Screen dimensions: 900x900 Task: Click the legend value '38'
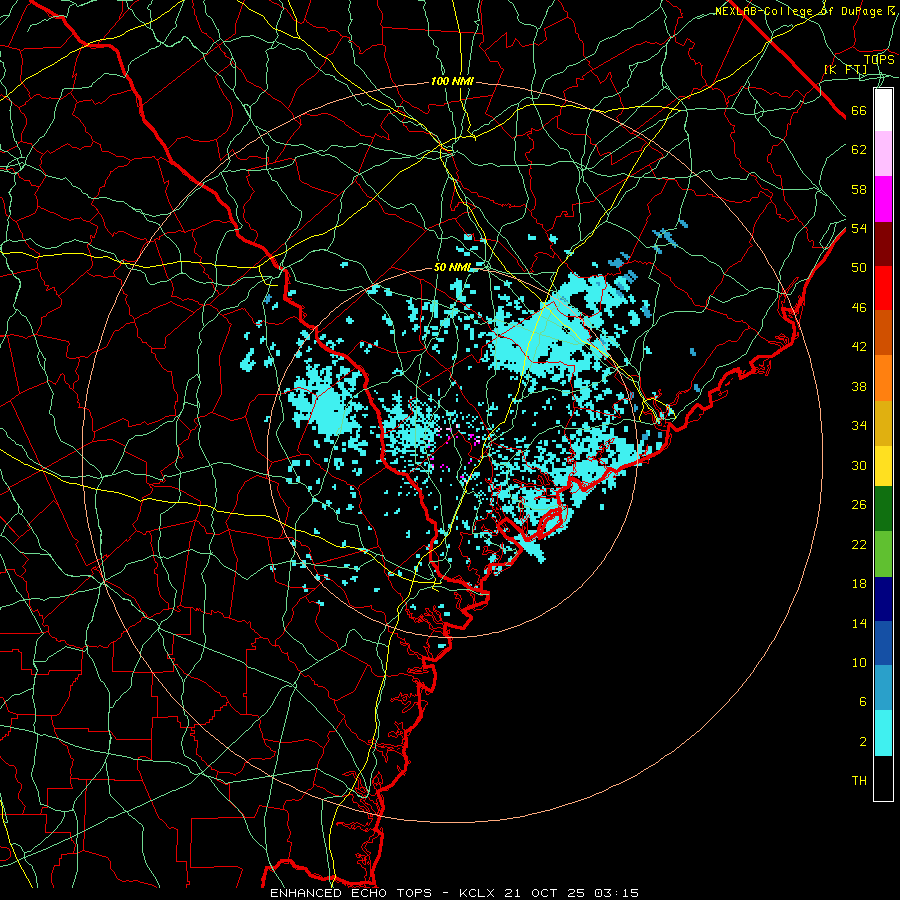click(859, 387)
